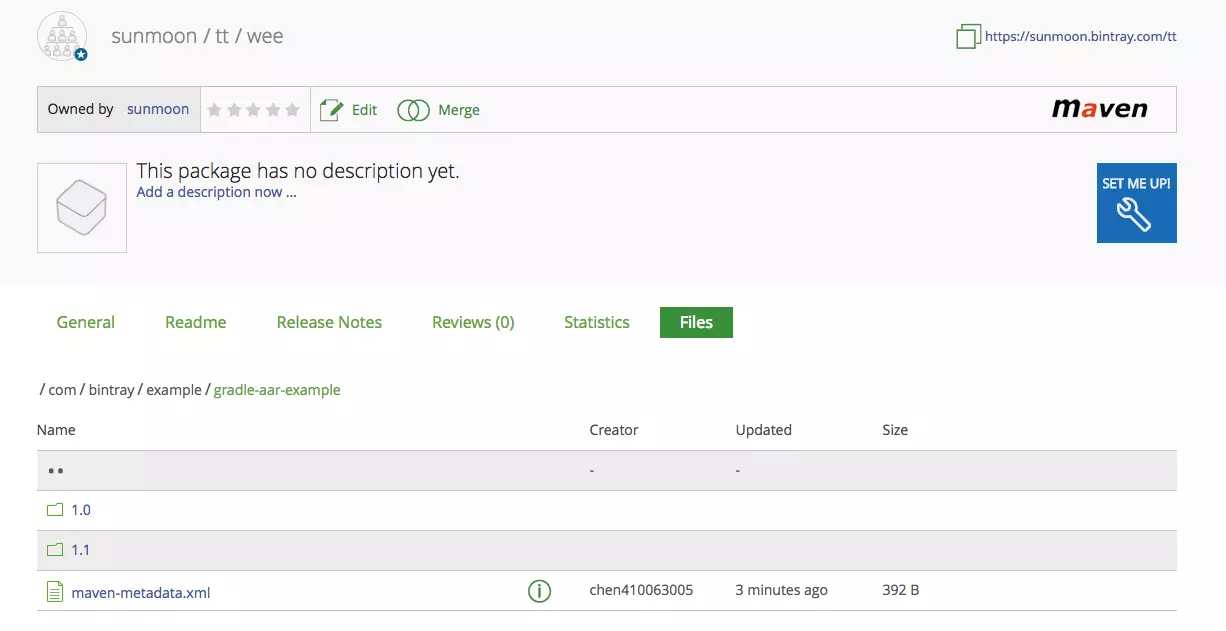Open the sunmoon owner link

158,109
